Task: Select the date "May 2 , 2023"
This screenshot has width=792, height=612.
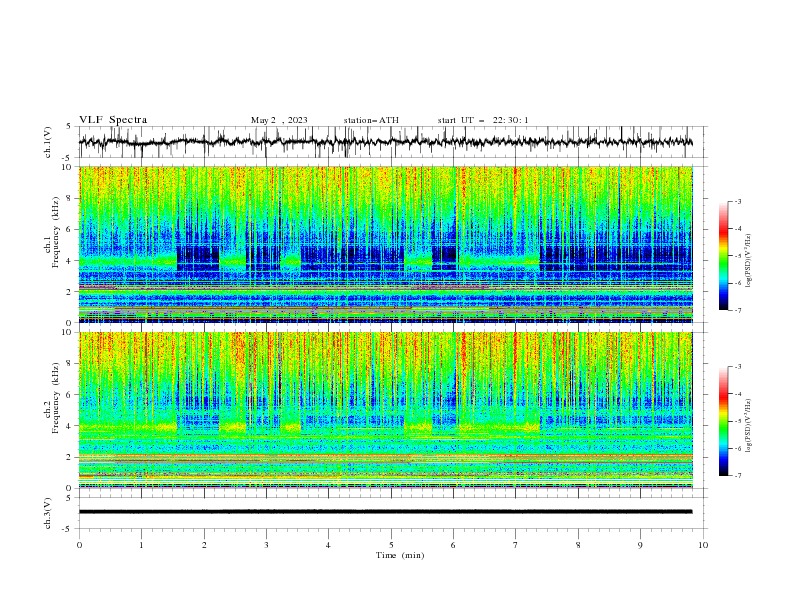Action: (x=279, y=120)
